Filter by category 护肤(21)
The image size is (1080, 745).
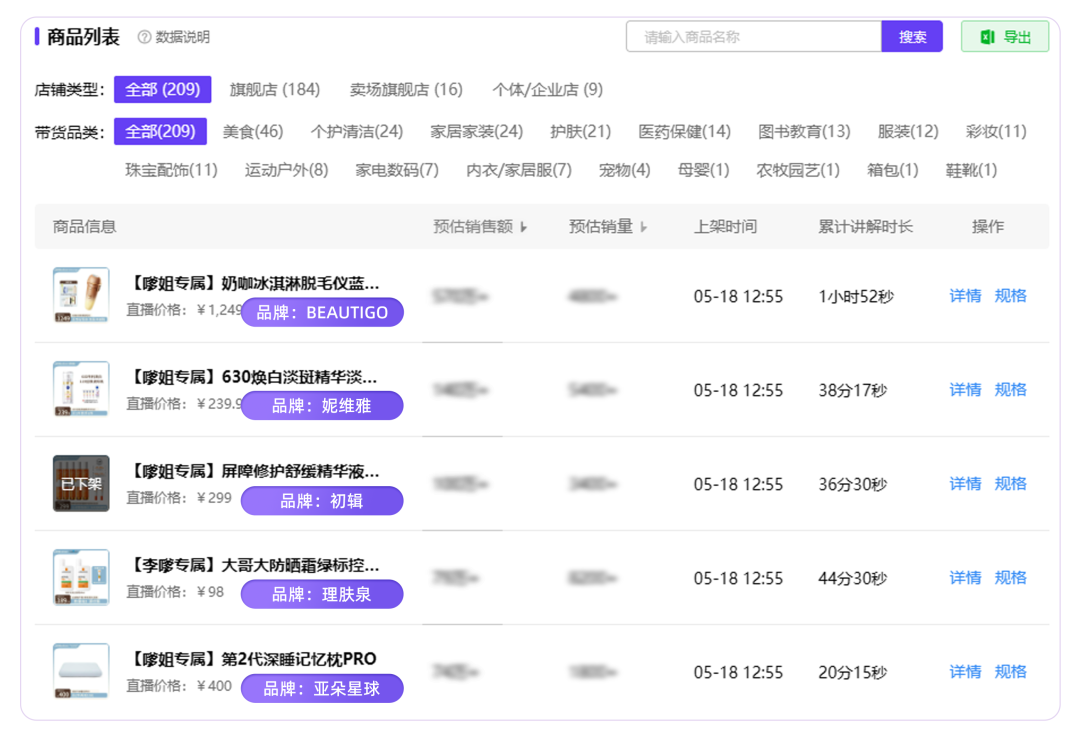tap(581, 132)
